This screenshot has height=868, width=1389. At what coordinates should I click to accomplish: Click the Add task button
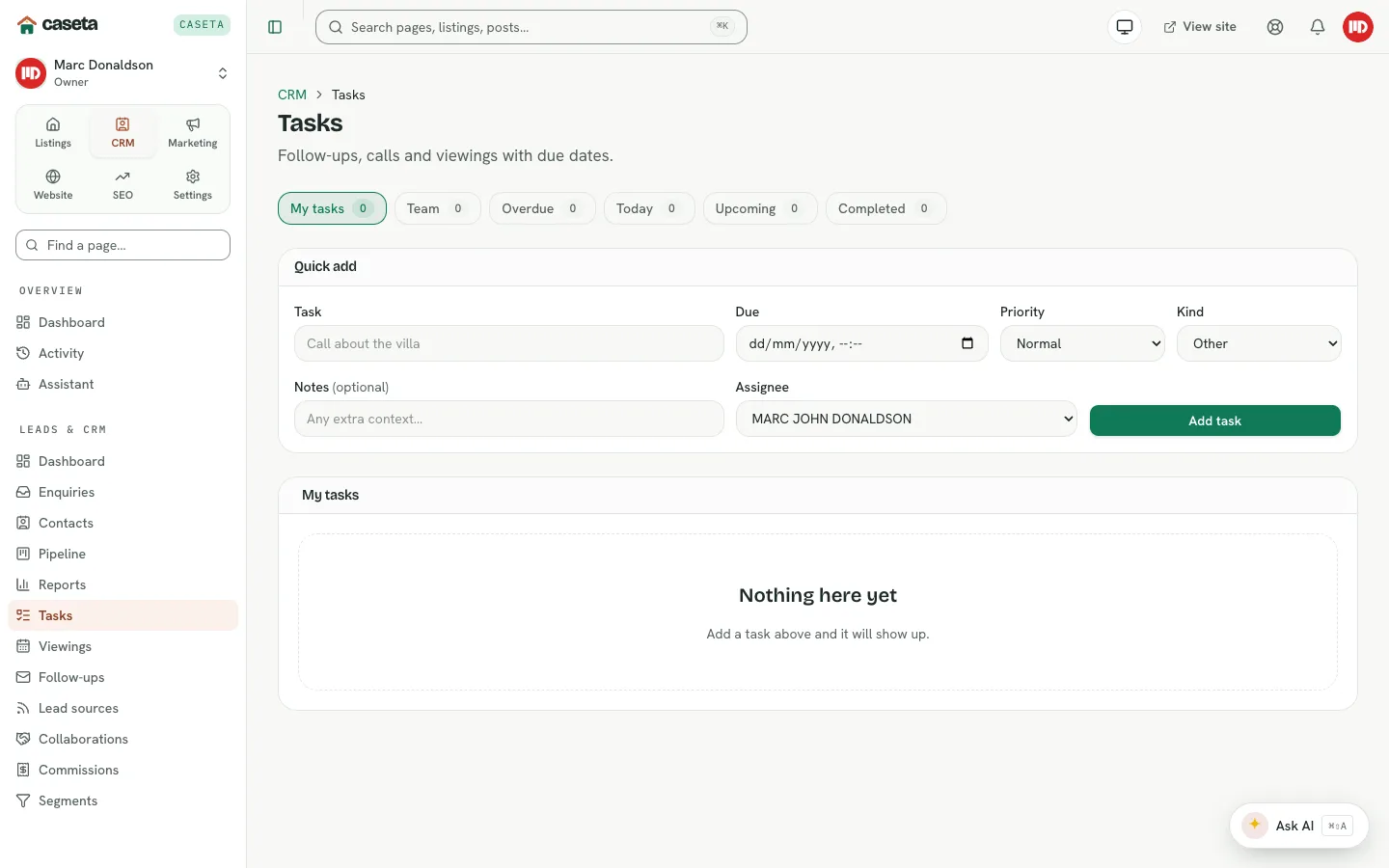click(1214, 420)
